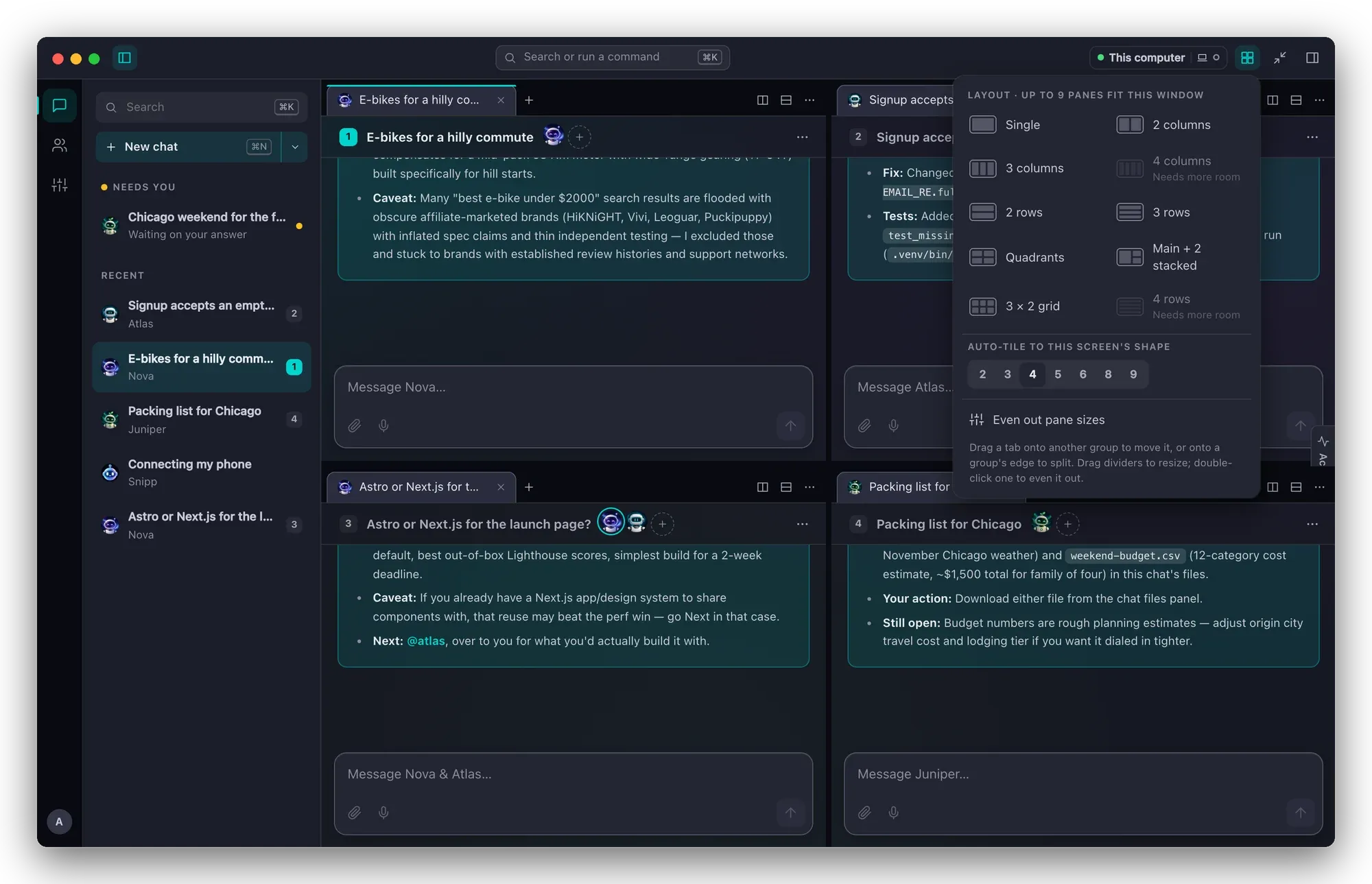This screenshot has width=1372, height=884.
Task: Add participant to Packing list for Chicago chat
Action: [1067, 524]
